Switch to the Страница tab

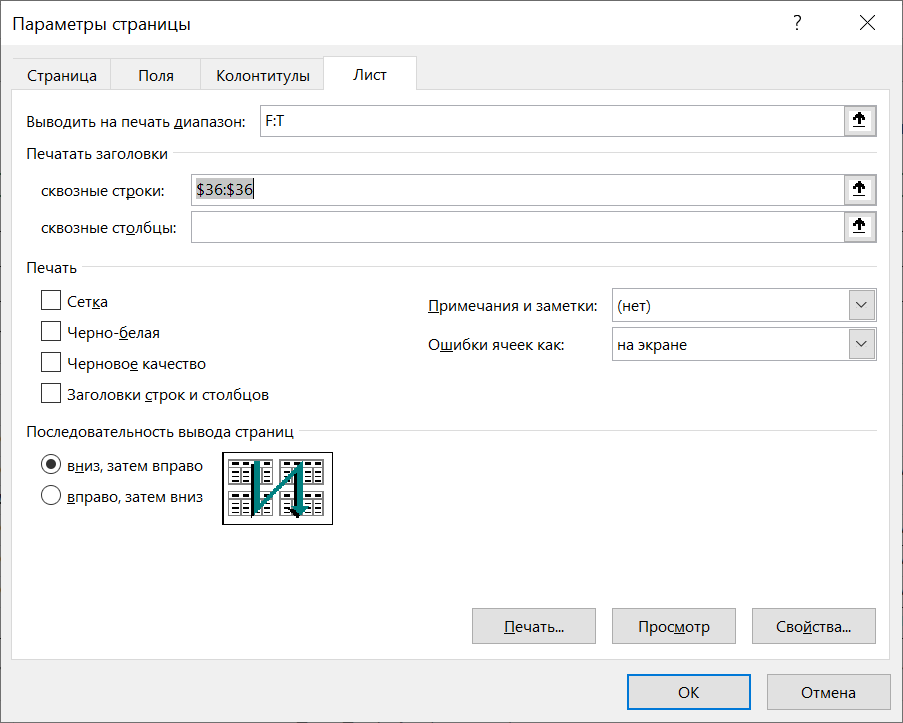tap(62, 75)
